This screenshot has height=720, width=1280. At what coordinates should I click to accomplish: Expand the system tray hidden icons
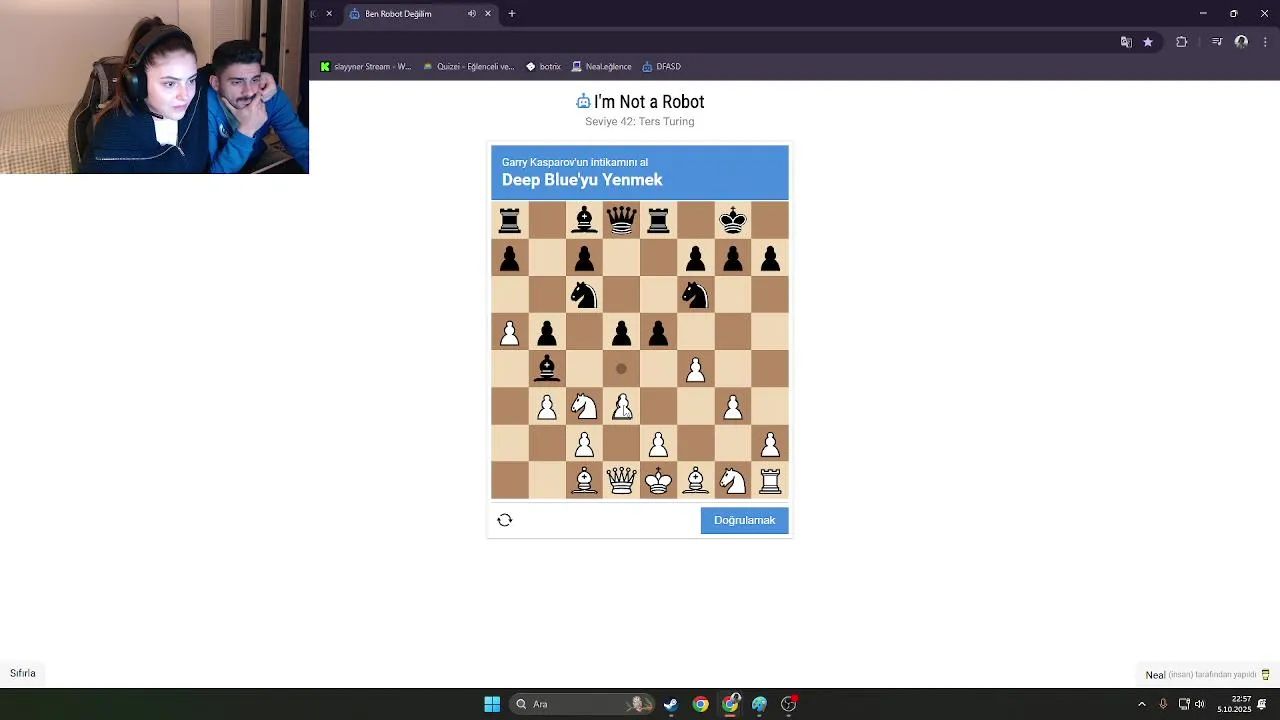(x=1142, y=704)
